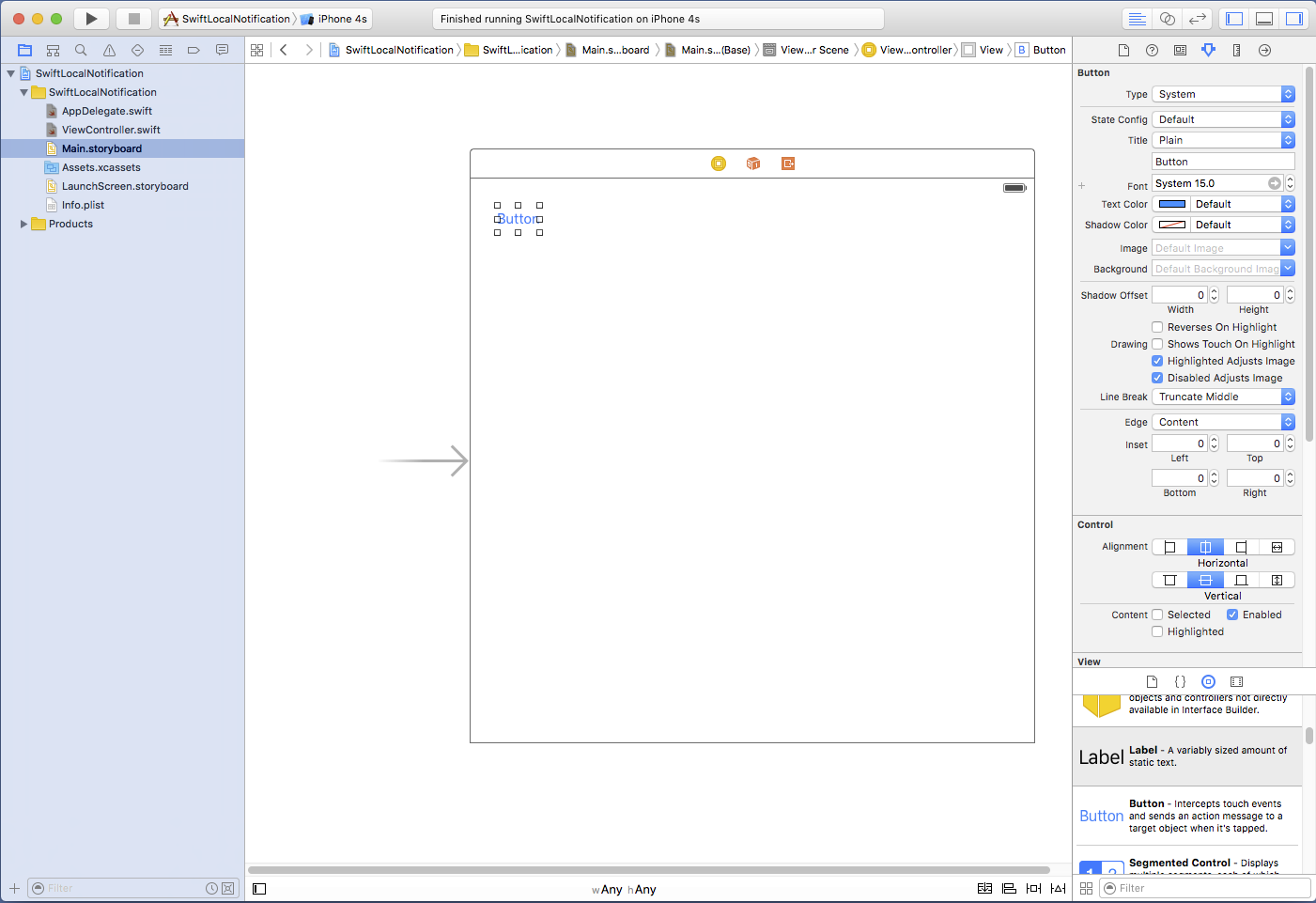1316x903 pixels.
Task: Show the Size inspector tab
Action: tap(1236, 50)
